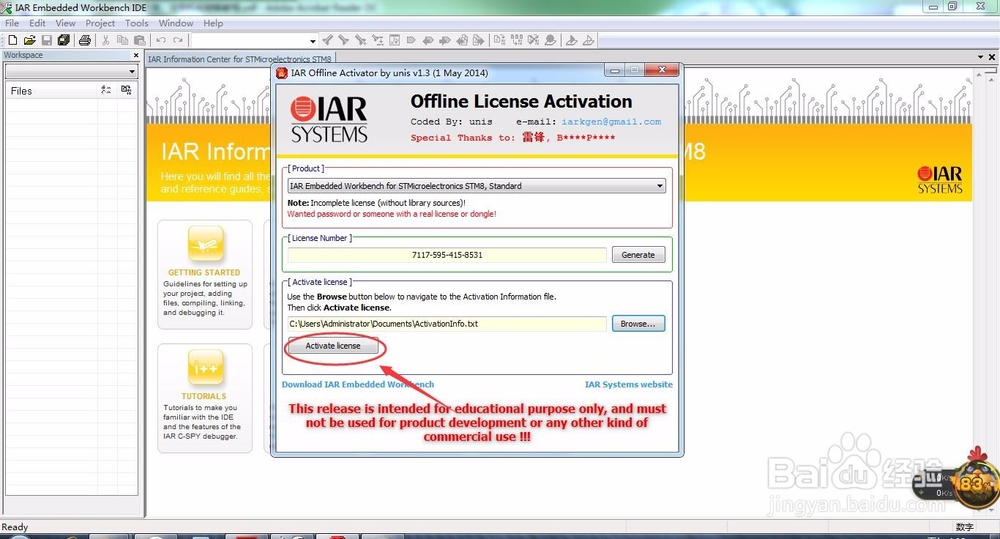Viewport: 1000px width, 539px height.
Task: Click the Compile toolbar icon
Action: (499, 40)
